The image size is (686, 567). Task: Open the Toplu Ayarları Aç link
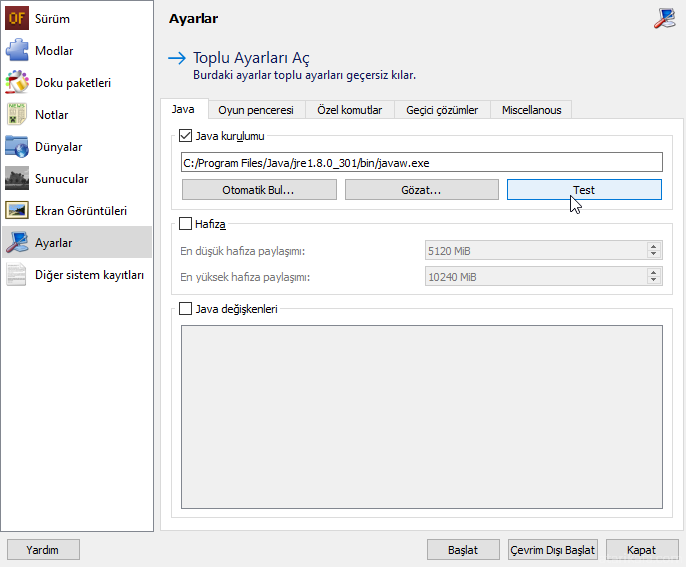pyautogui.click(x=251, y=58)
